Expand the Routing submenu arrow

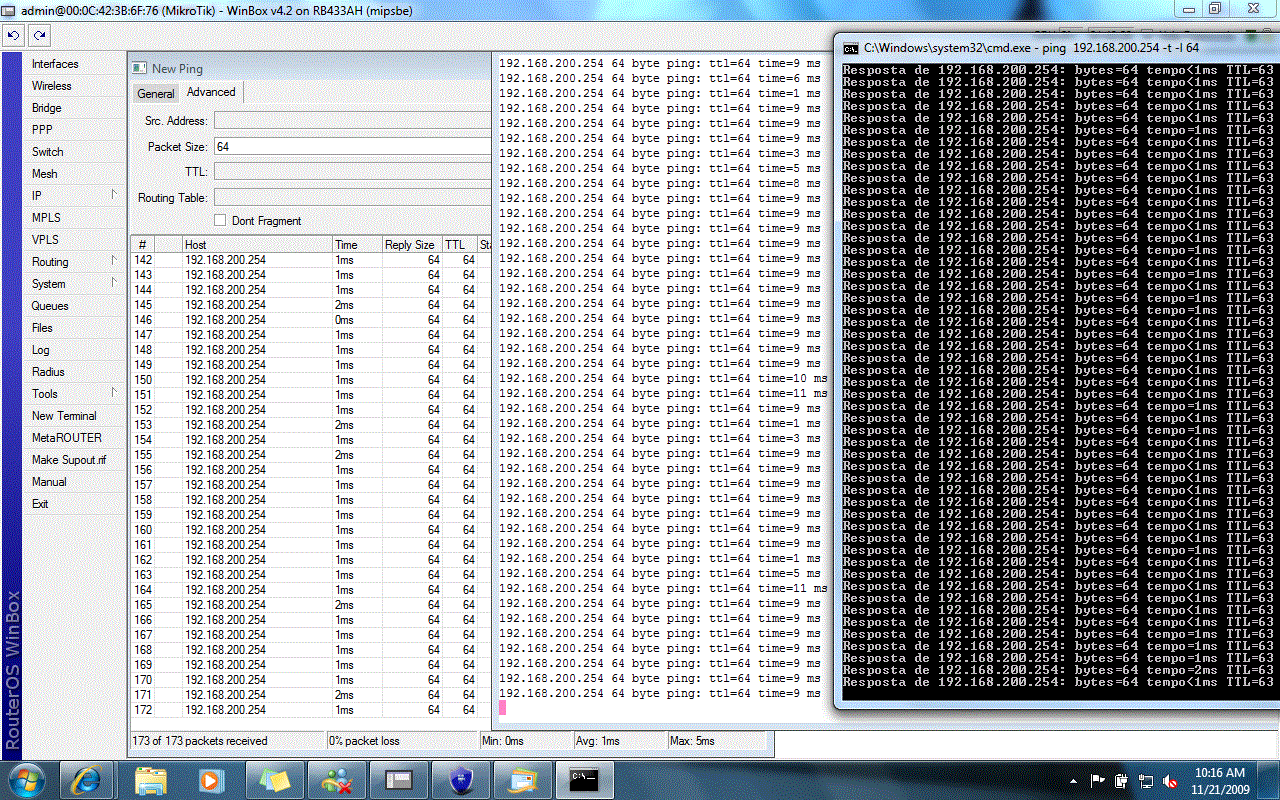[113, 261]
